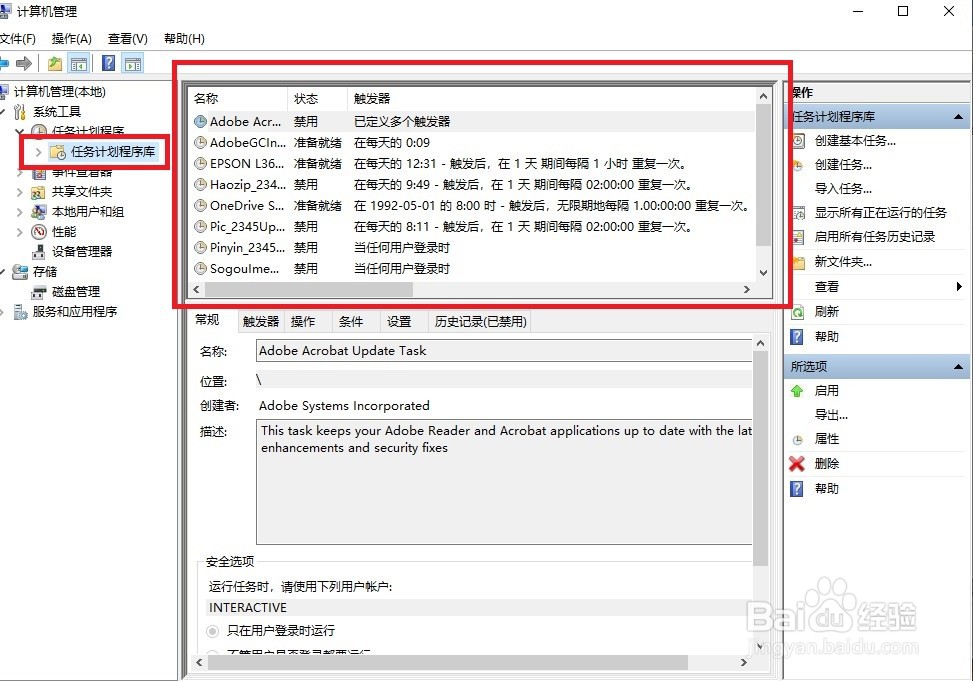This screenshot has width=973, height=681.
Task: Open the 文件(F) menu
Action: pyautogui.click(x=17, y=38)
